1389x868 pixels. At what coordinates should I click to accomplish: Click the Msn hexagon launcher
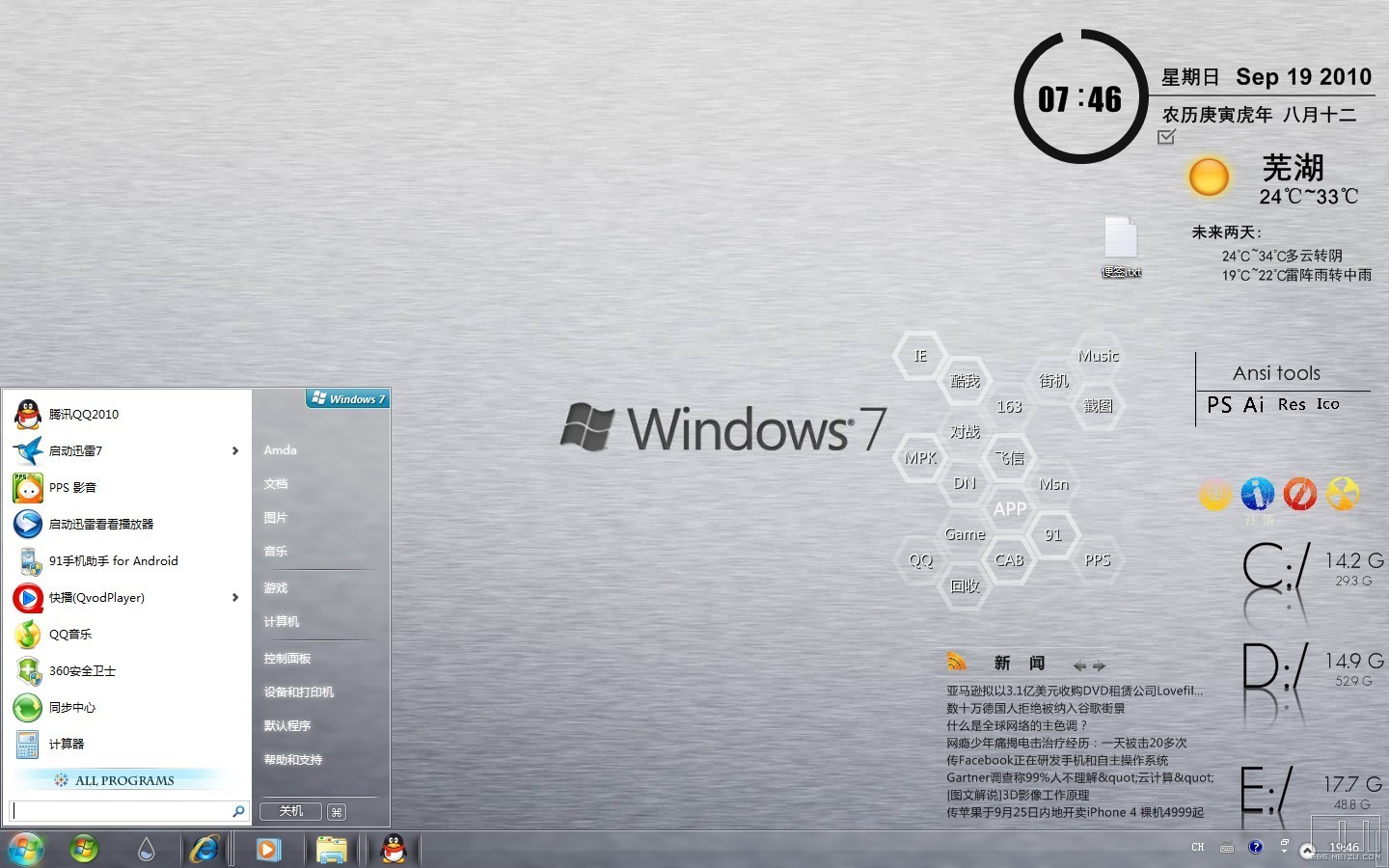coord(1053,484)
